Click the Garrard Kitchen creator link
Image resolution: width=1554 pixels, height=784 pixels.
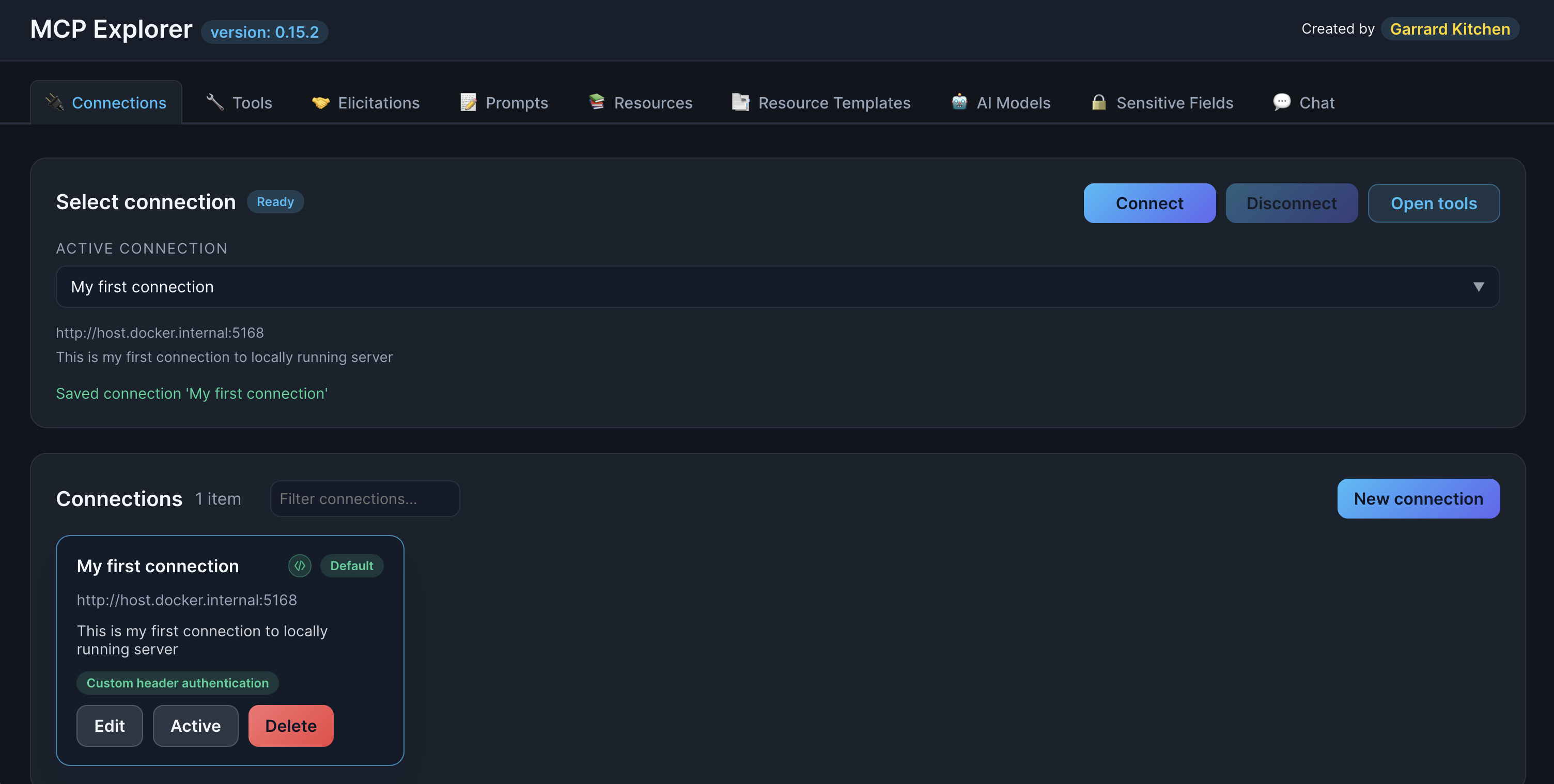1450,28
